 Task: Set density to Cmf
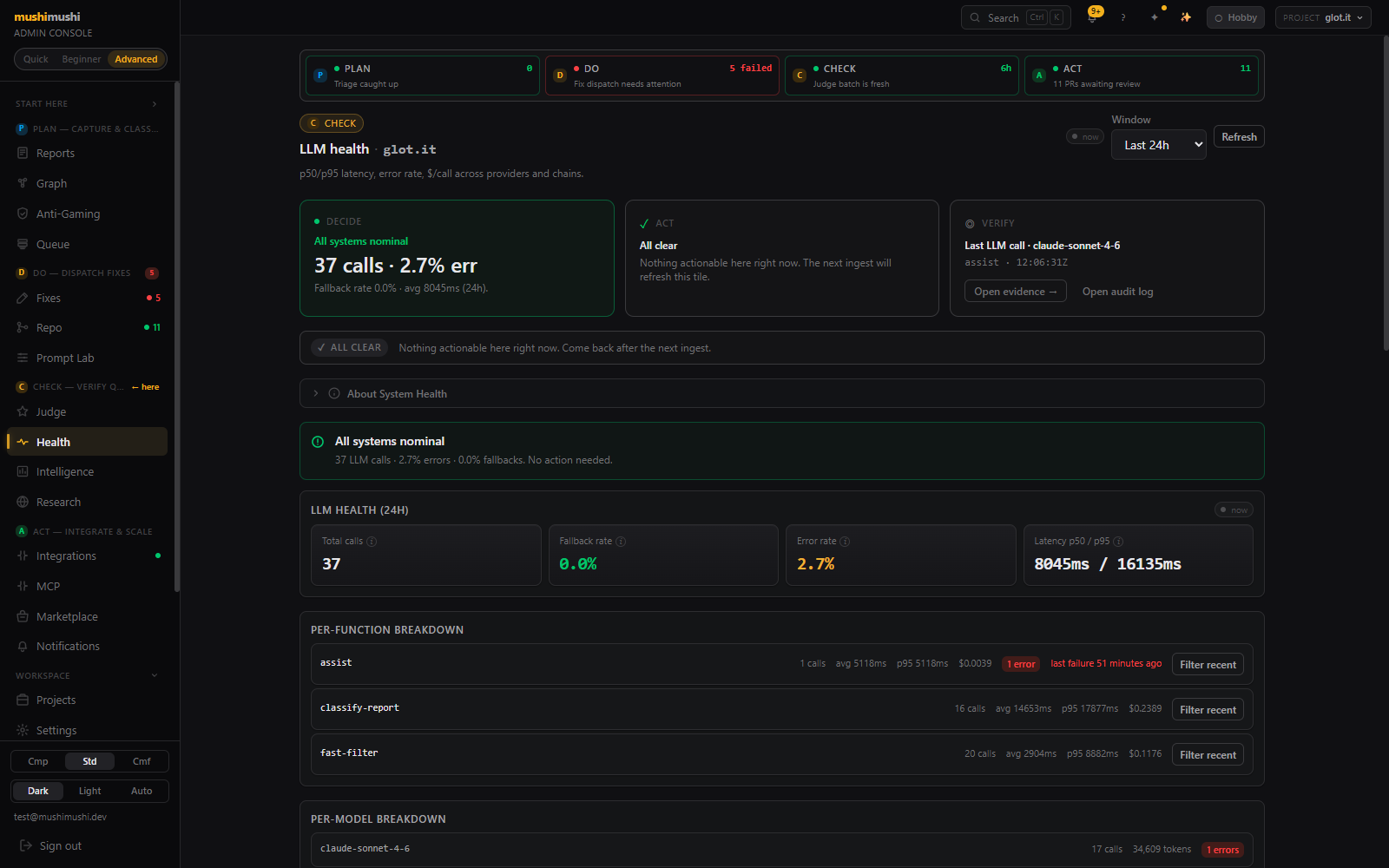tap(142, 761)
